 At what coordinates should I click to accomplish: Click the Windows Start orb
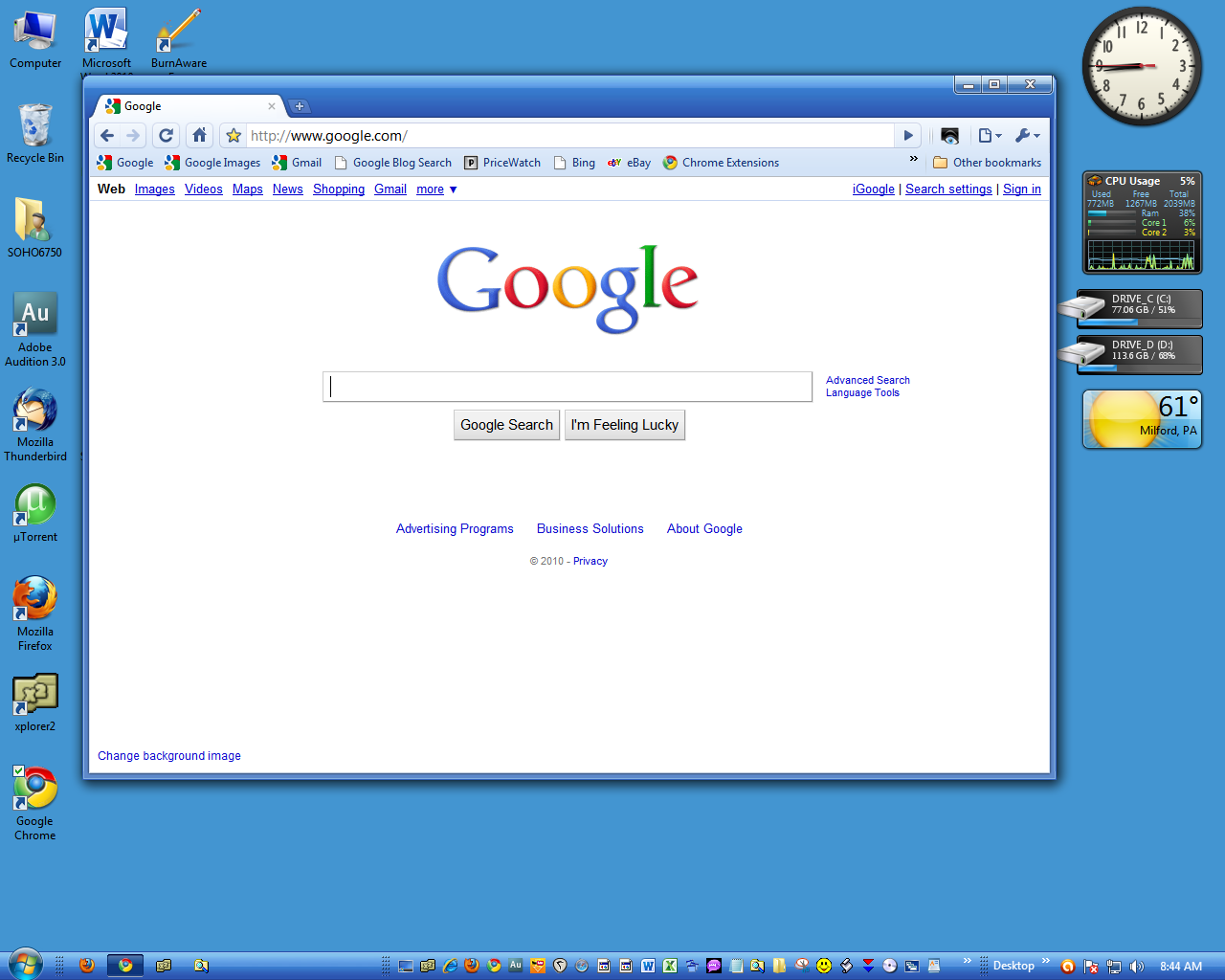pos(26,964)
